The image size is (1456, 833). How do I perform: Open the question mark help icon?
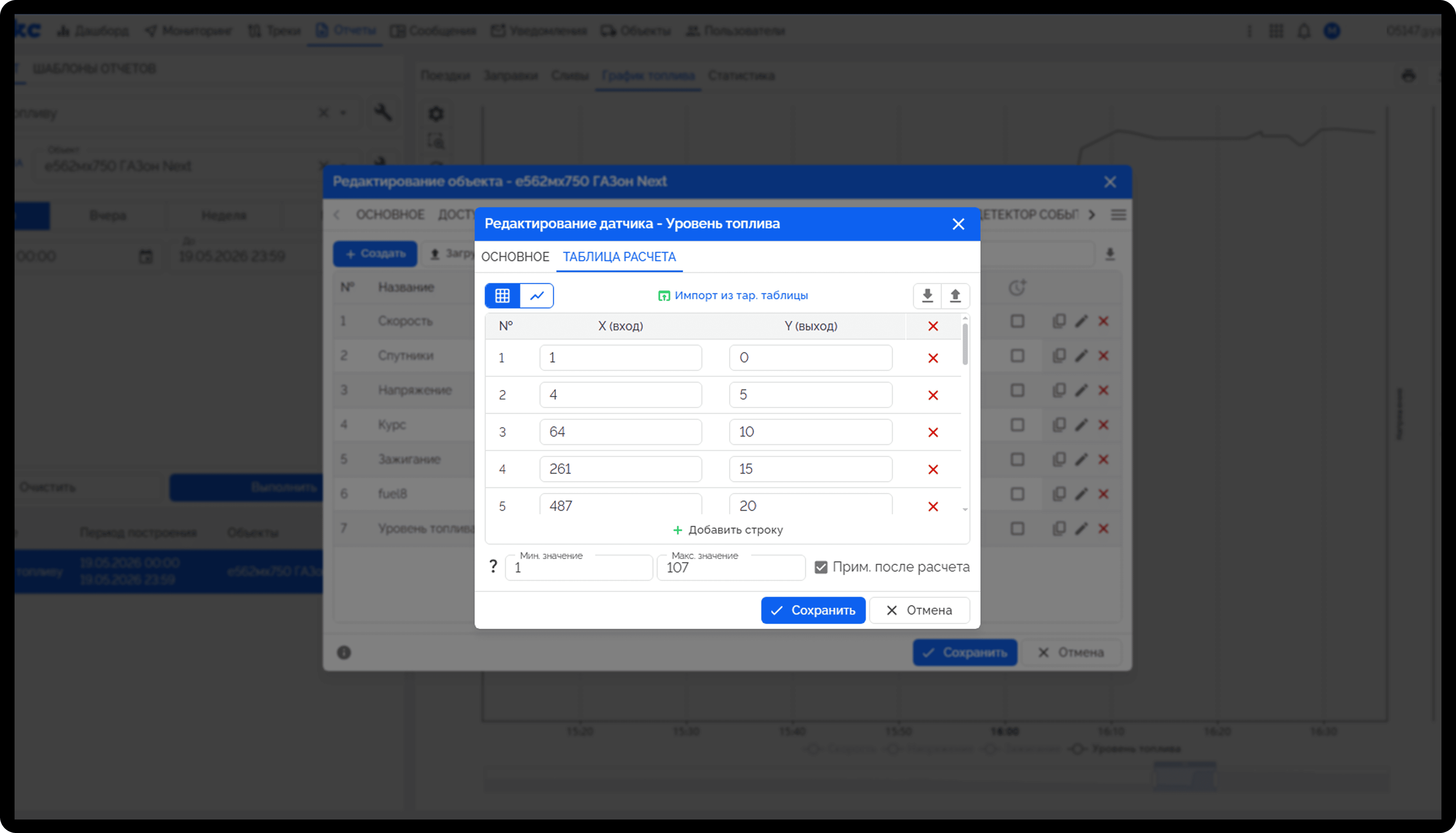click(x=493, y=566)
